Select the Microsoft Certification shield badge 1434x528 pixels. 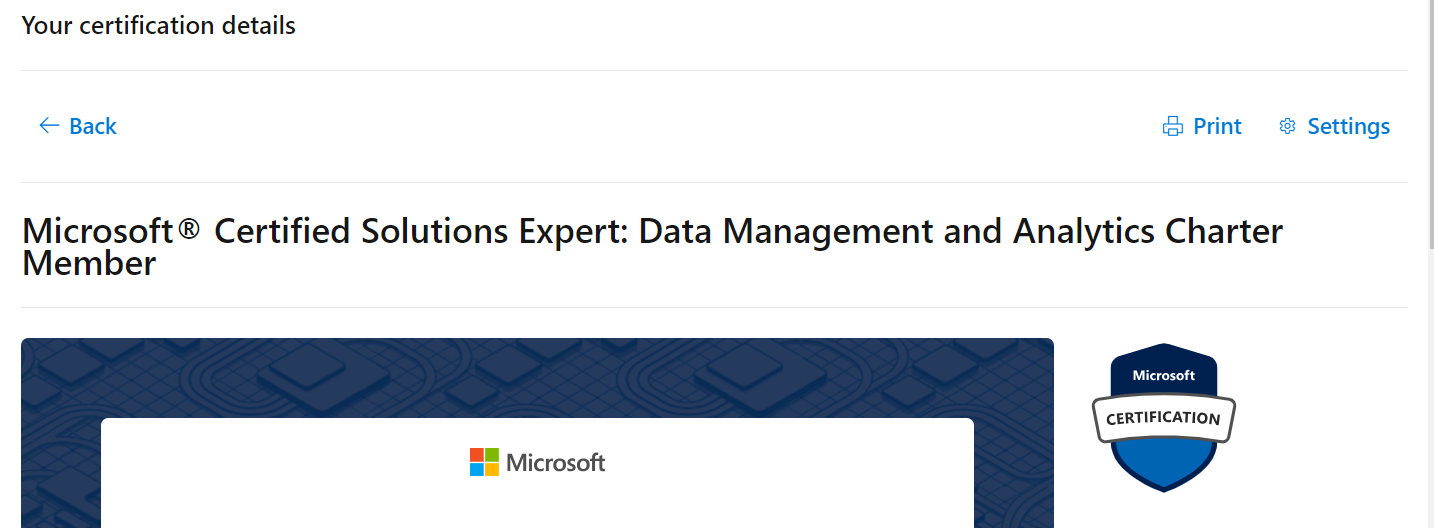tap(1164, 417)
